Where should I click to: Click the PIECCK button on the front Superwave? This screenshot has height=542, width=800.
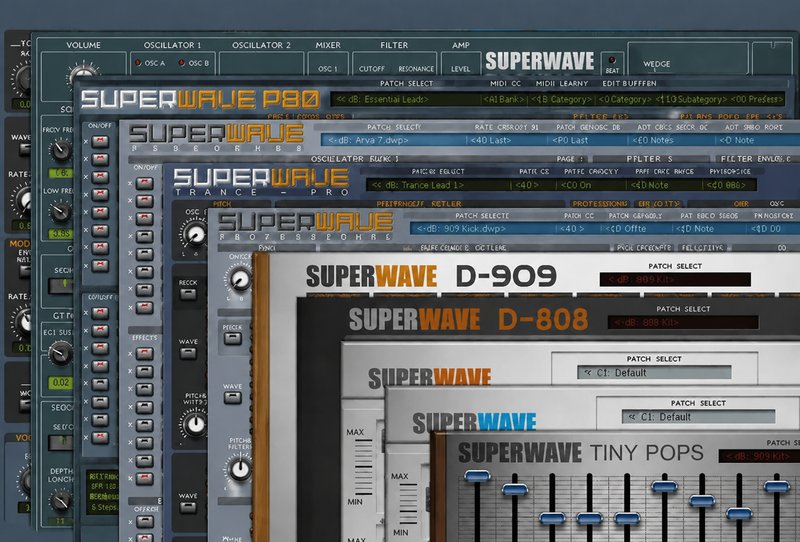coord(232,338)
